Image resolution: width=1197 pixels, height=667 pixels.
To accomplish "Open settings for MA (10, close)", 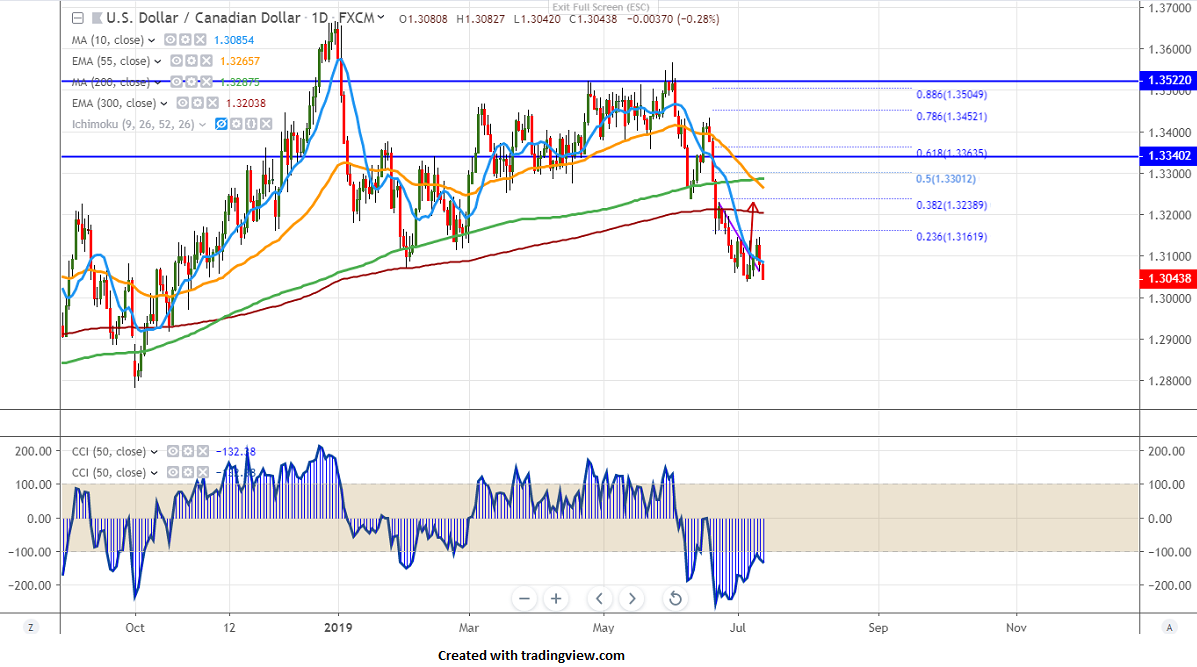I will 185,40.
